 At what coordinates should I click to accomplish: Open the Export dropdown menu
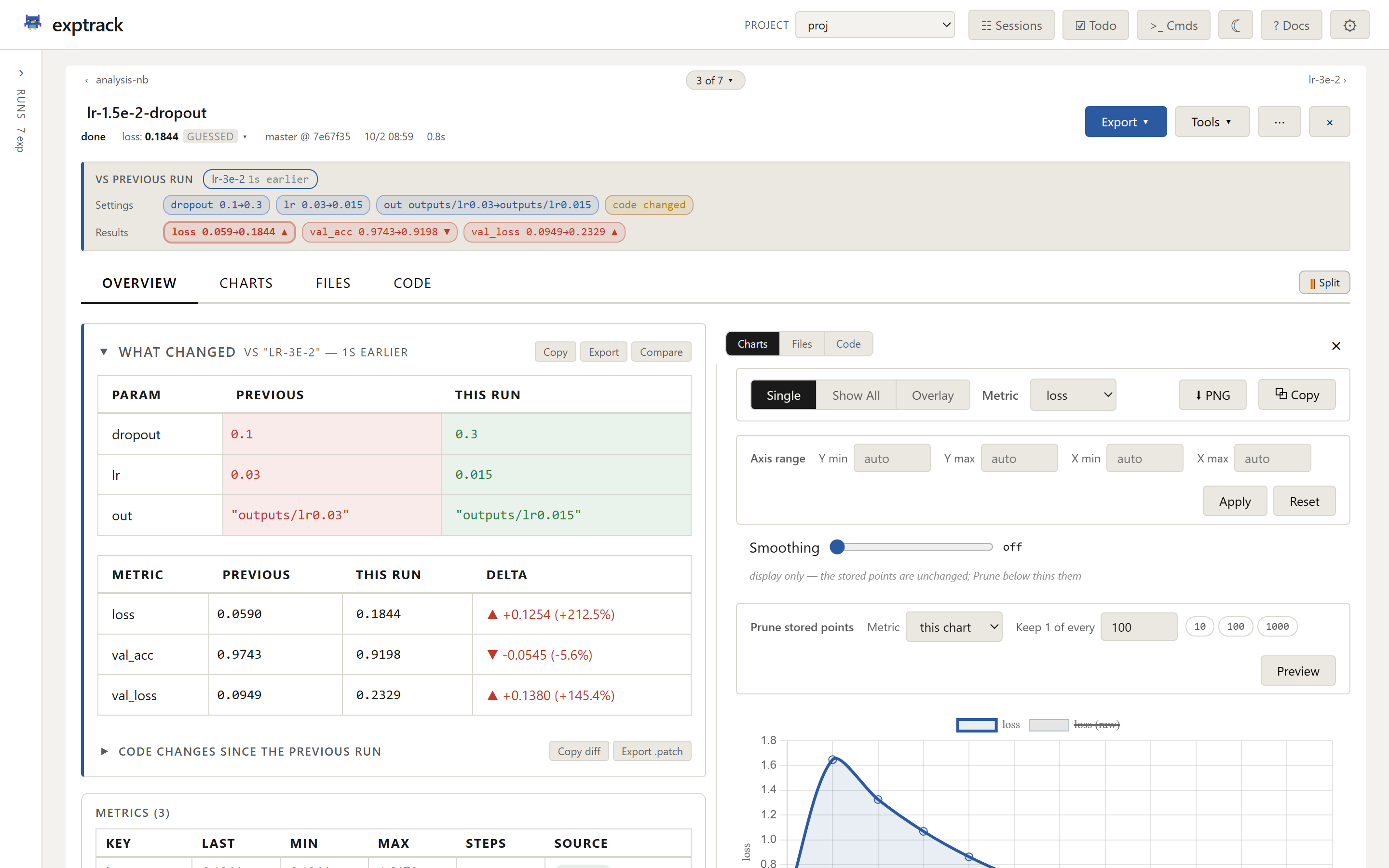[1126, 122]
